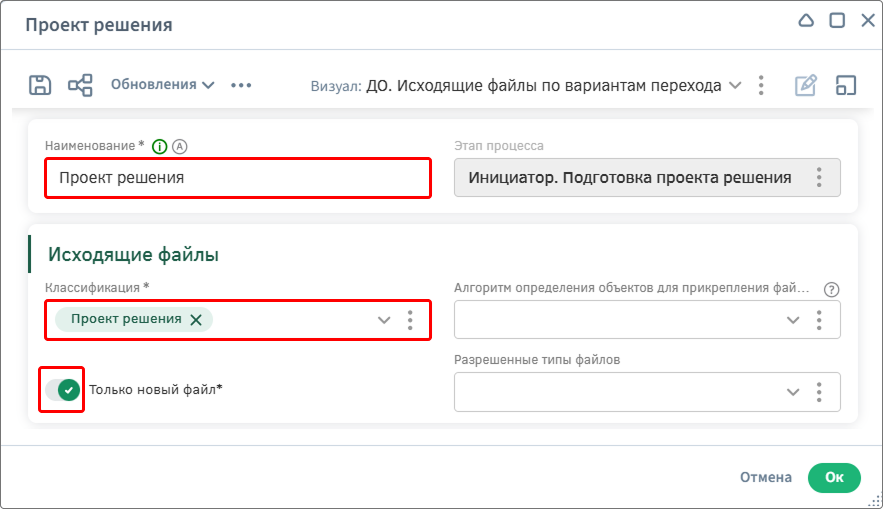Click the A icon beside Наименование label
This screenshot has width=883, height=509.
pos(180,146)
